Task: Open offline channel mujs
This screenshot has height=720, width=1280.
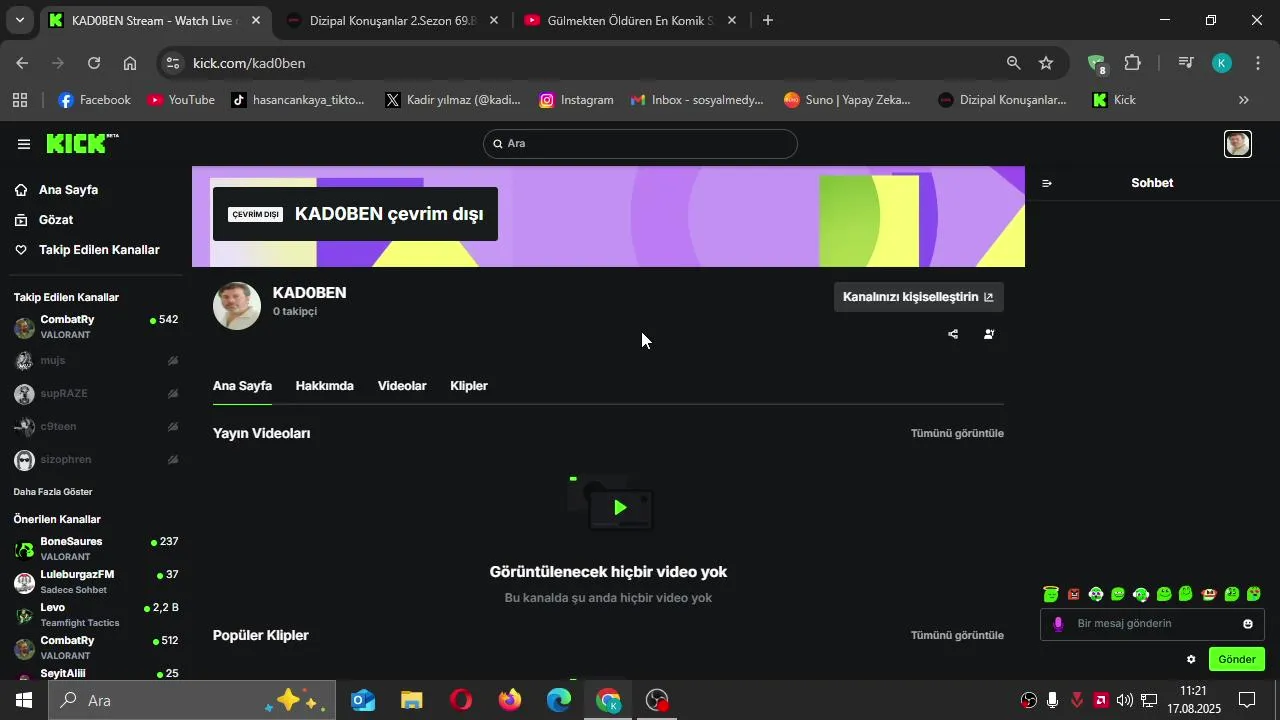Action: [96, 360]
